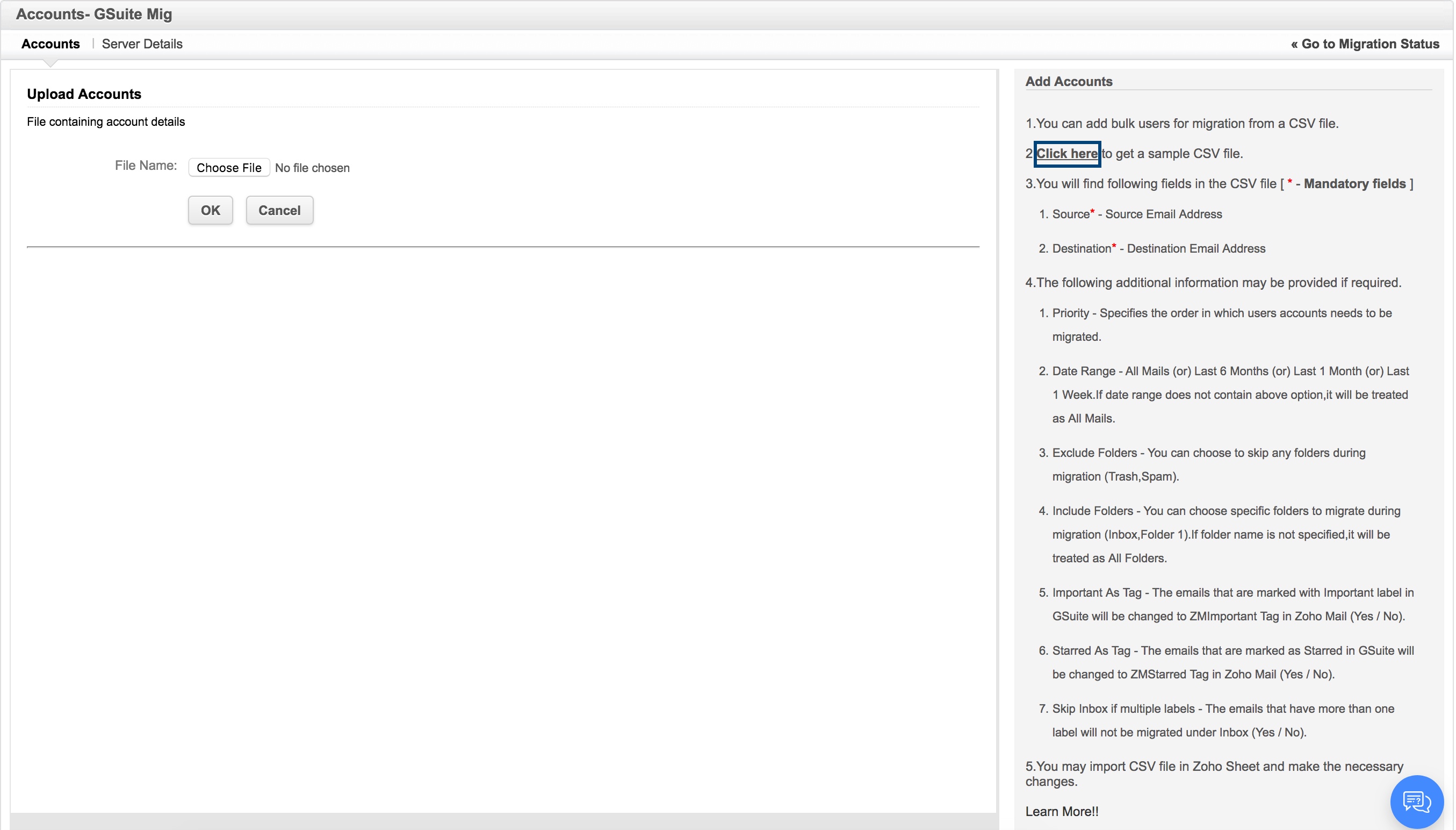The height and width of the screenshot is (830, 1456).
Task: Open the Learn More!! link
Action: pos(1062,811)
